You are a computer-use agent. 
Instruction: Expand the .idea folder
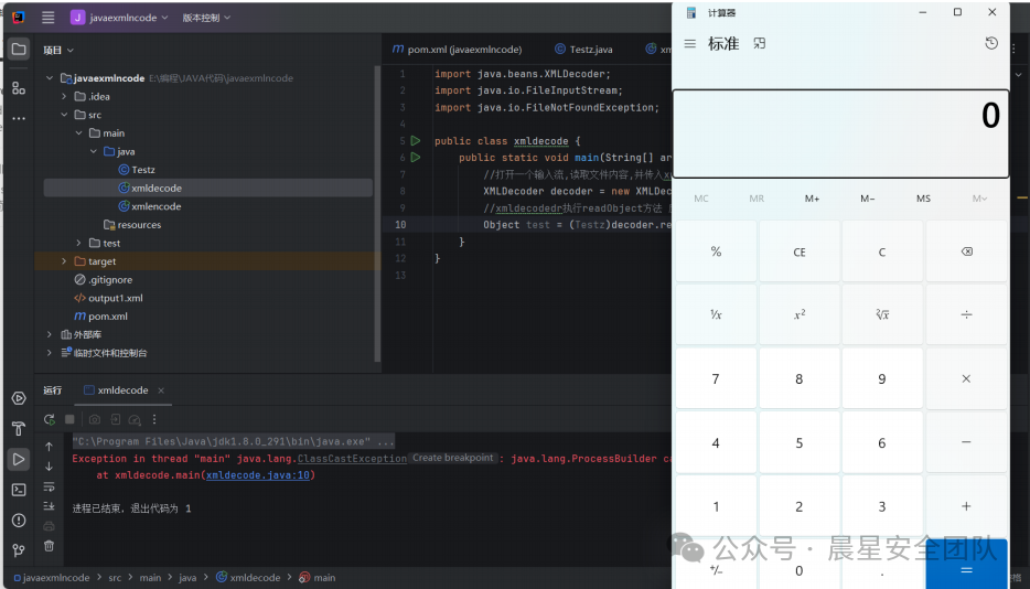pyautogui.click(x=65, y=97)
